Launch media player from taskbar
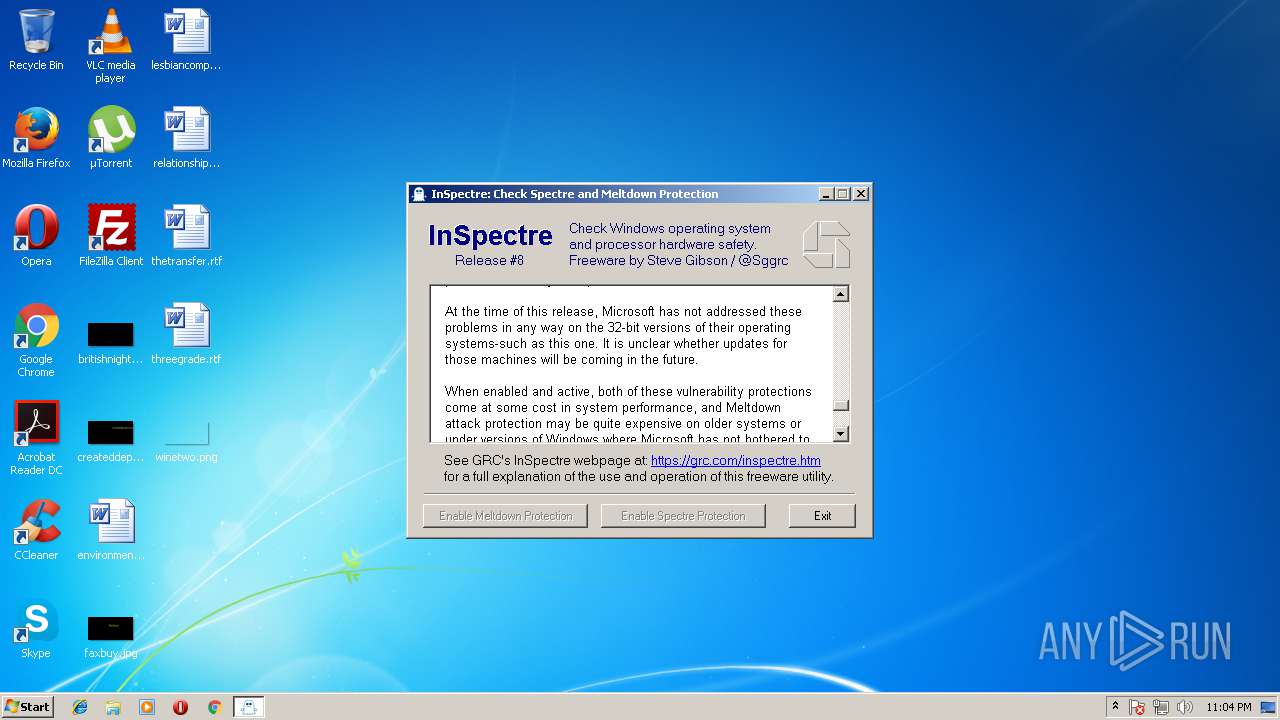This screenshot has width=1280, height=720. tap(147, 707)
